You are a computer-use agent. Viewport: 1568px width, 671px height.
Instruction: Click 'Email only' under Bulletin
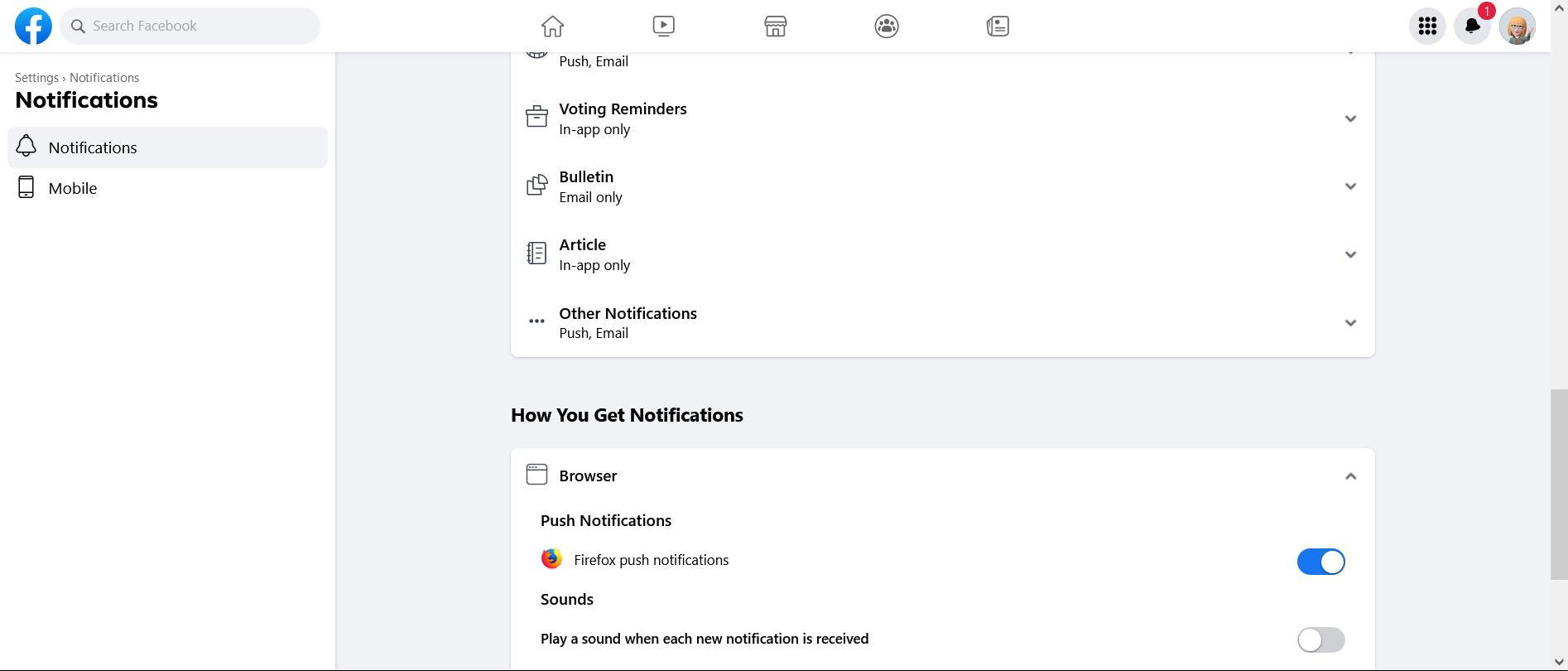590,197
